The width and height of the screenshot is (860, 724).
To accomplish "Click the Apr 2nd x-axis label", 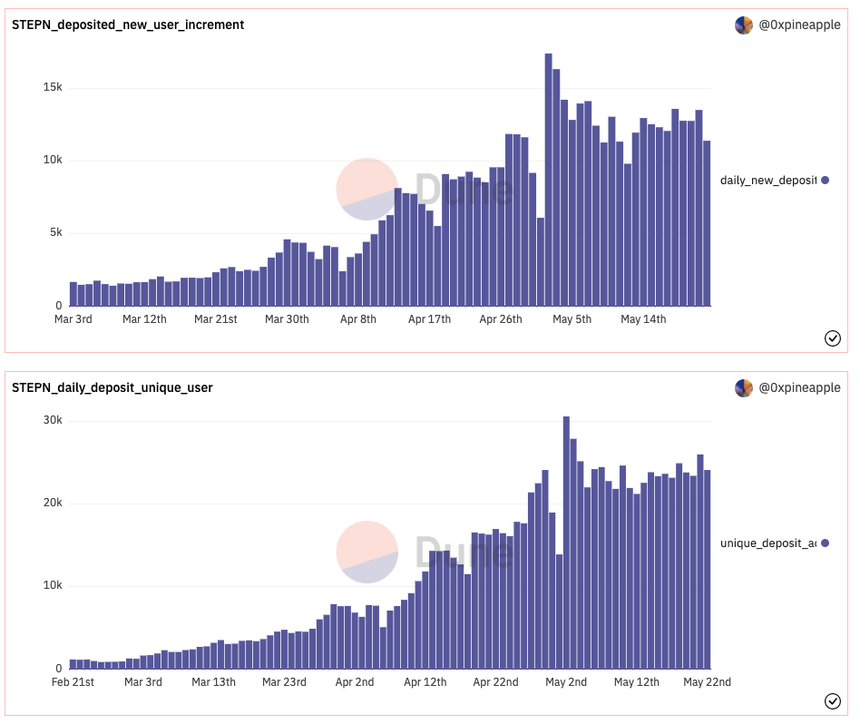I will point(355,682).
